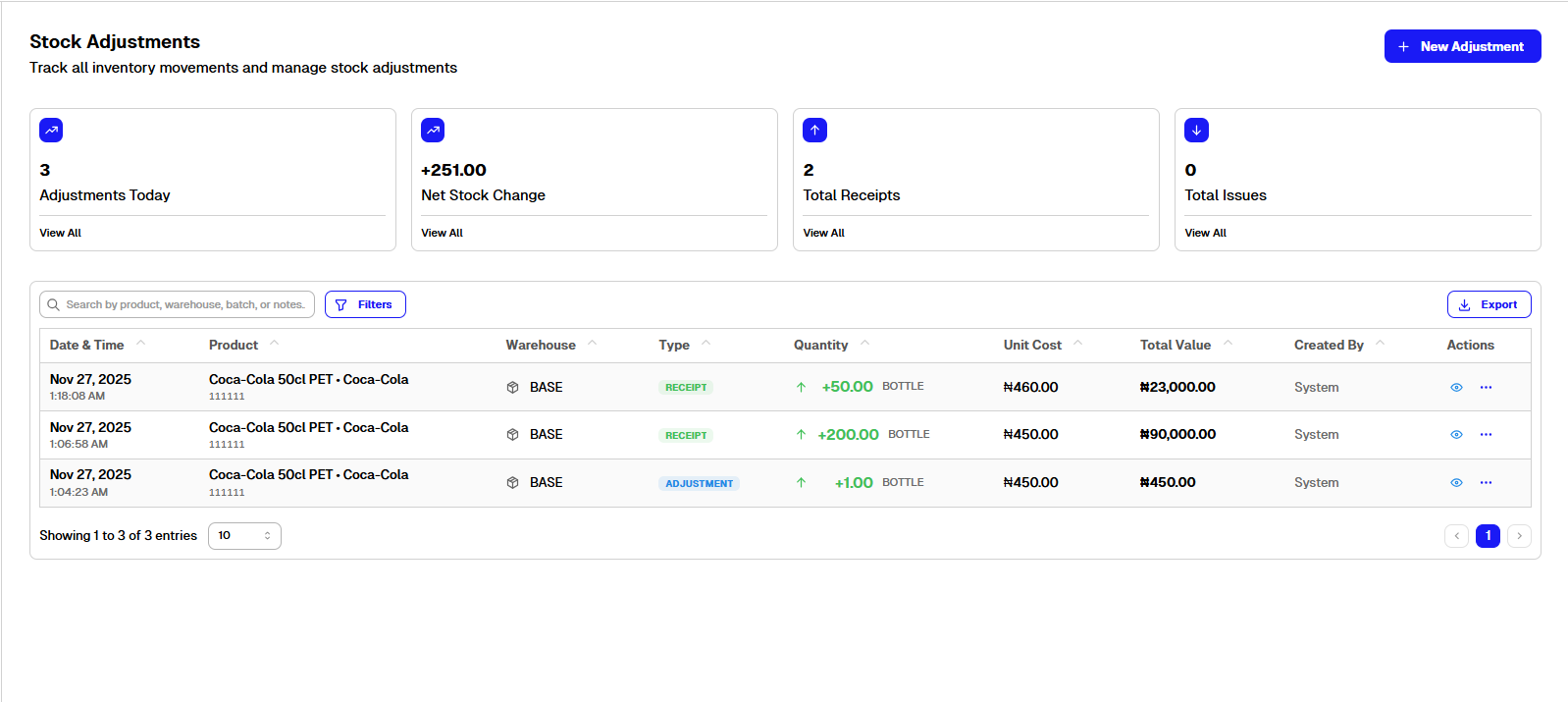This screenshot has height=702, width=1568.
Task: Open more actions for the +200.00 receipt row
Action: click(x=1486, y=434)
